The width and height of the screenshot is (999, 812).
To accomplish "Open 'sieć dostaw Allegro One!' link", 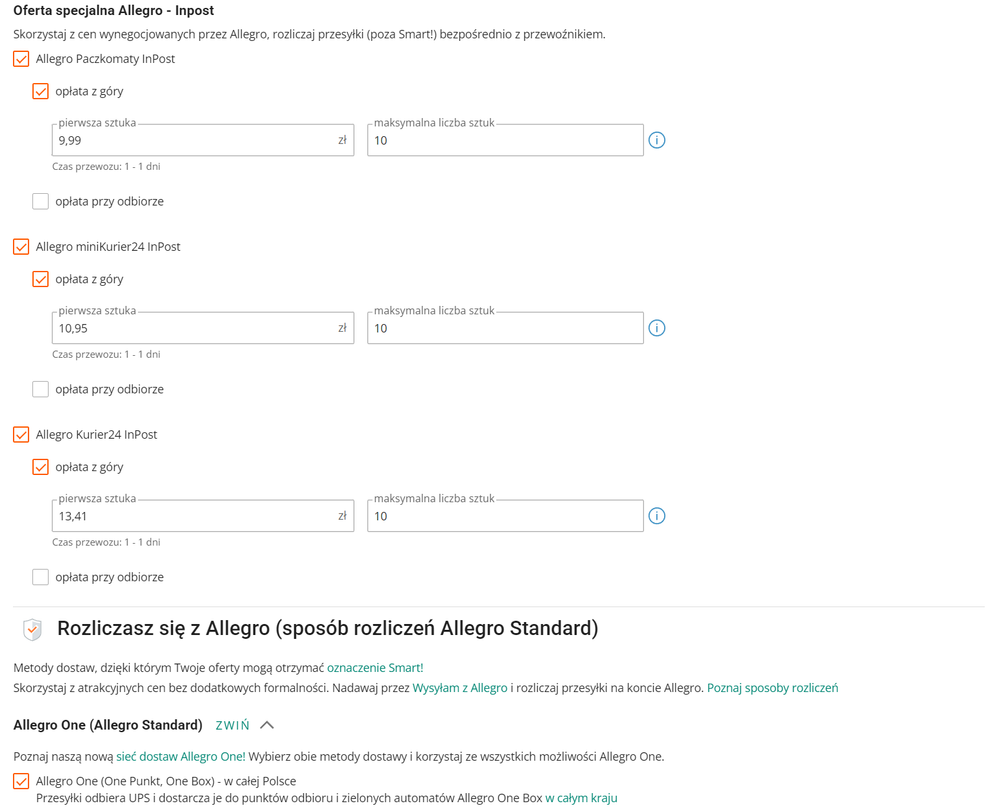I will (x=181, y=757).
